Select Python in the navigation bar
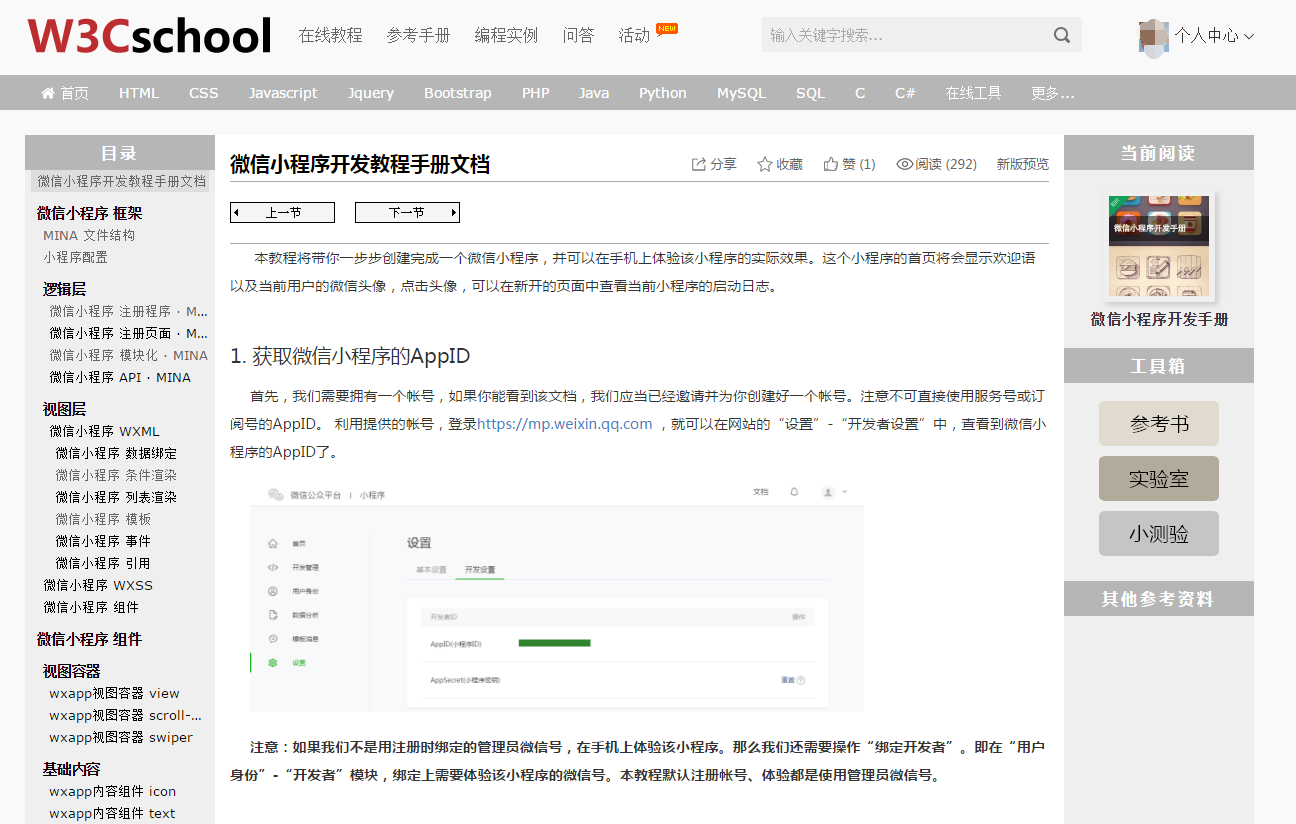 tap(663, 93)
